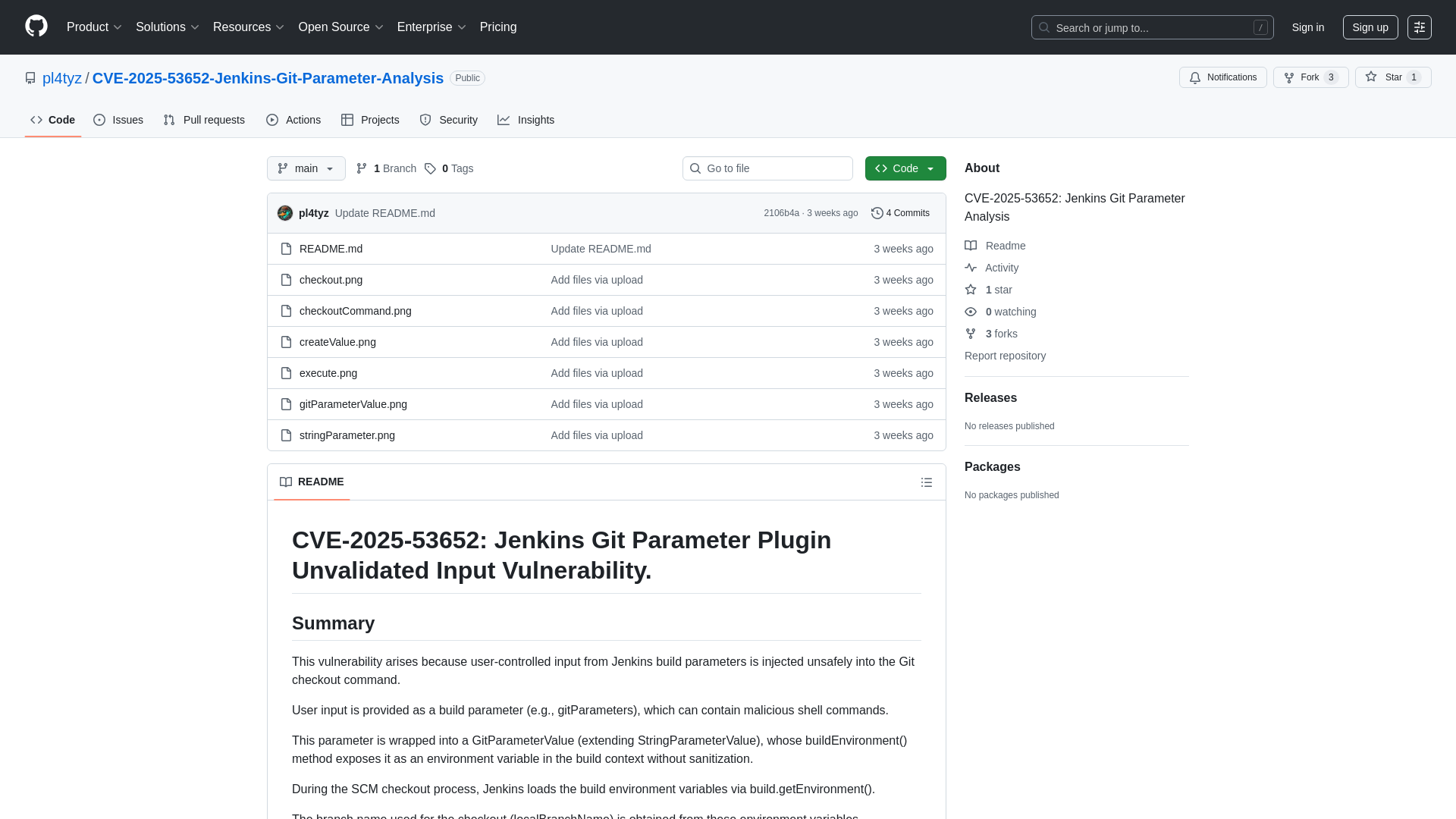Open the pl4tyz owner link

[62, 78]
